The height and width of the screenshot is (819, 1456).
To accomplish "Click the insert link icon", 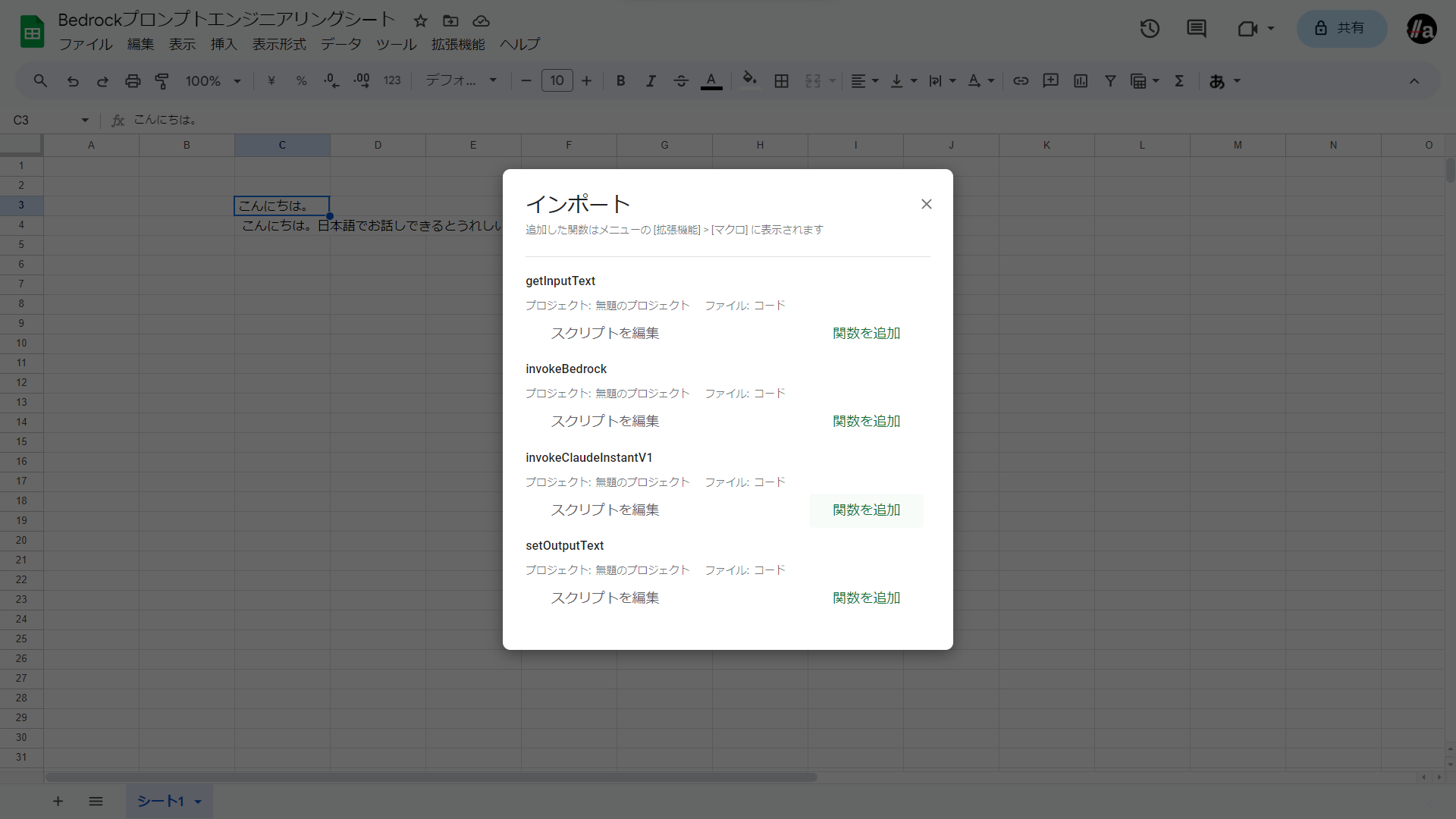I will click(x=1021, y=81).
